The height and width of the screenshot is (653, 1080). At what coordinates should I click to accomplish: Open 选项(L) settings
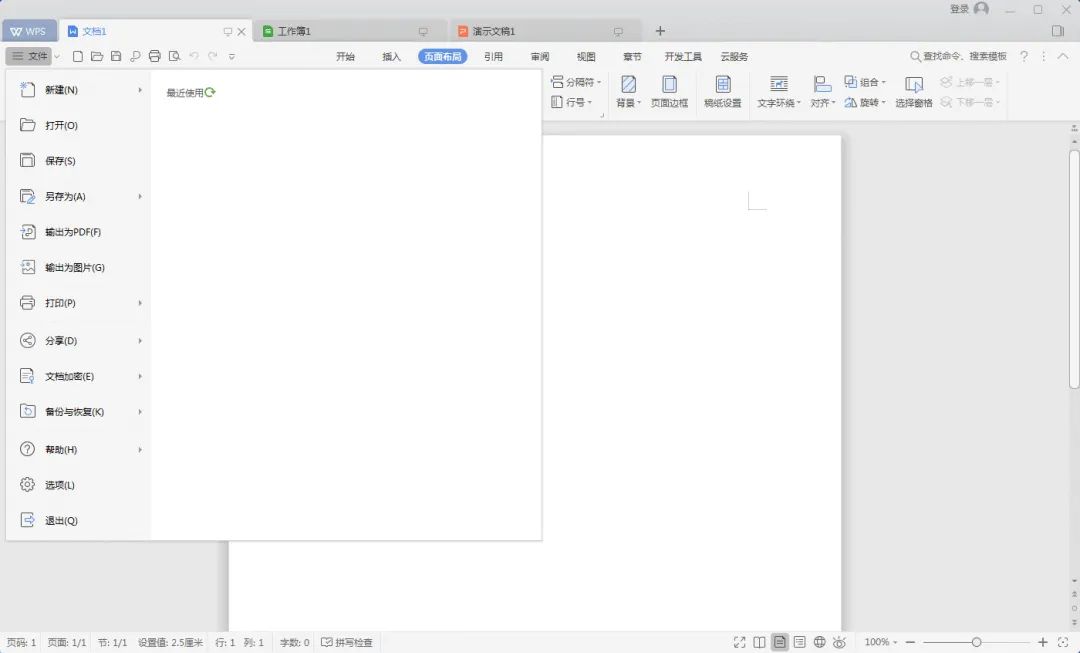pos(78,485)
